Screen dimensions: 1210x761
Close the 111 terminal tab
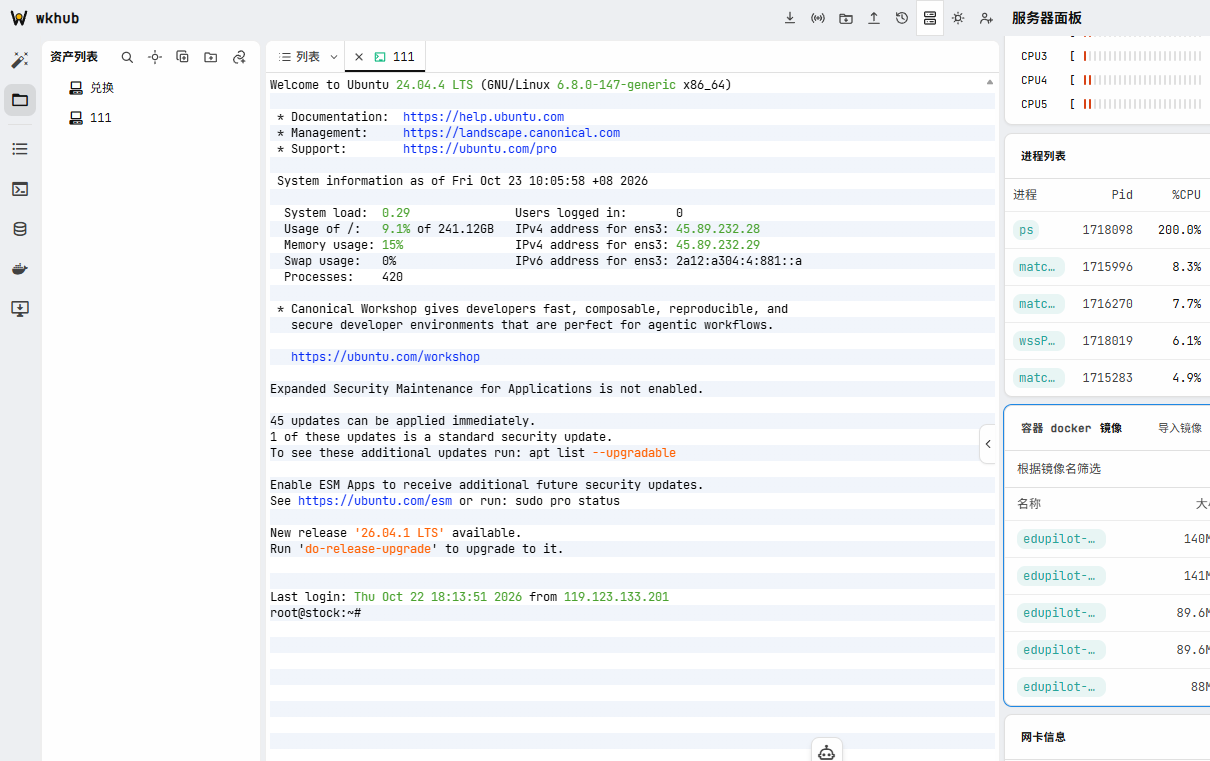[359, 57]
